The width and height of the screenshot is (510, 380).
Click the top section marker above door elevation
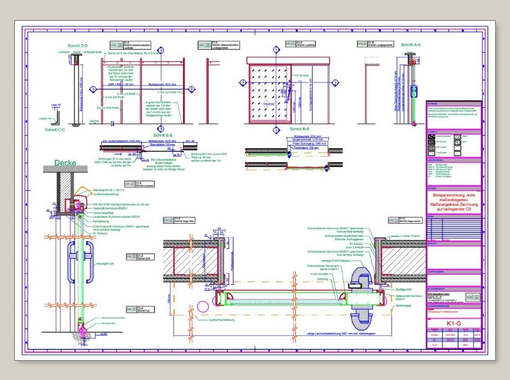tap(276, 50)
